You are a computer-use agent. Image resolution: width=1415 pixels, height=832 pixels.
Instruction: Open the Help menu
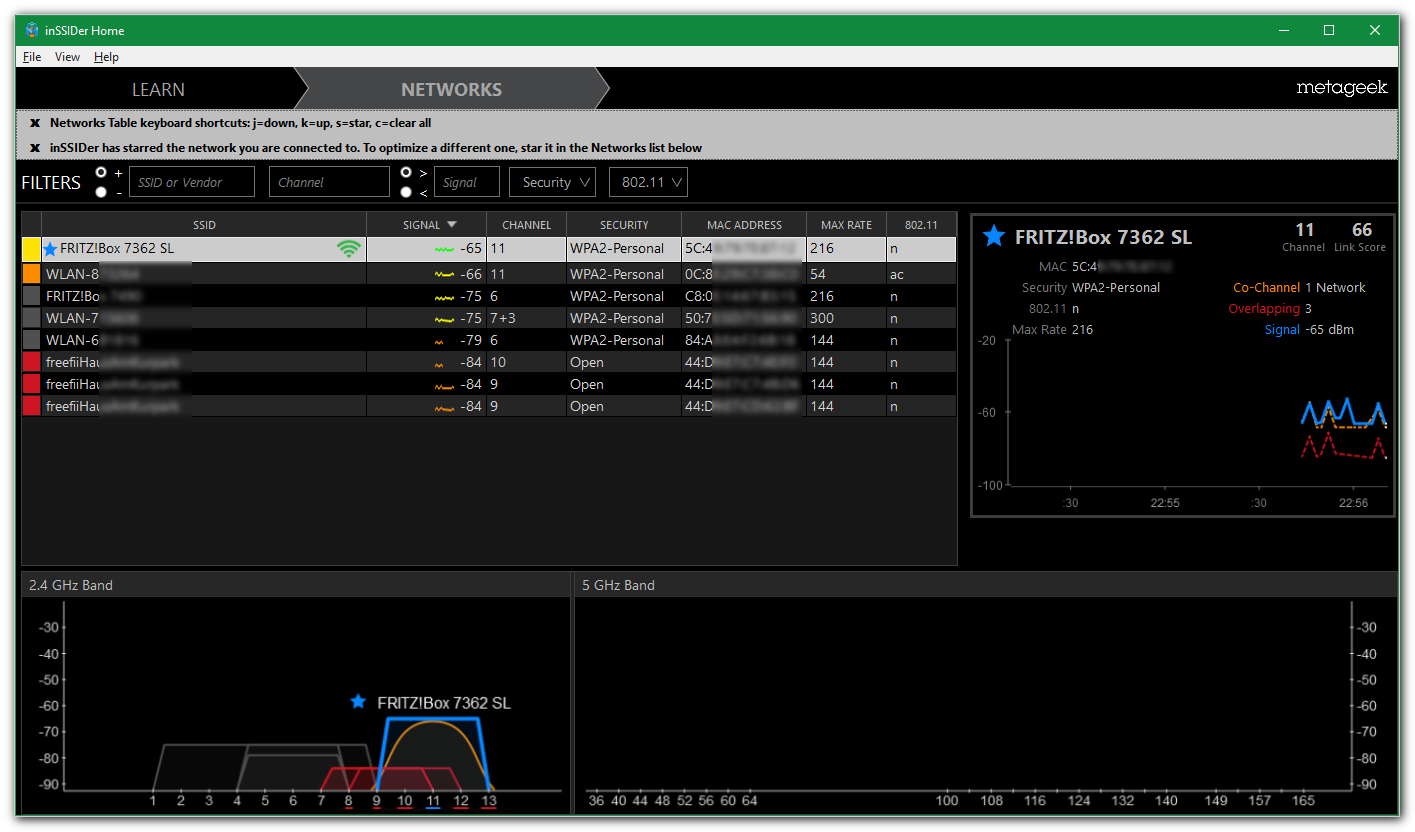tap(106, 57)
